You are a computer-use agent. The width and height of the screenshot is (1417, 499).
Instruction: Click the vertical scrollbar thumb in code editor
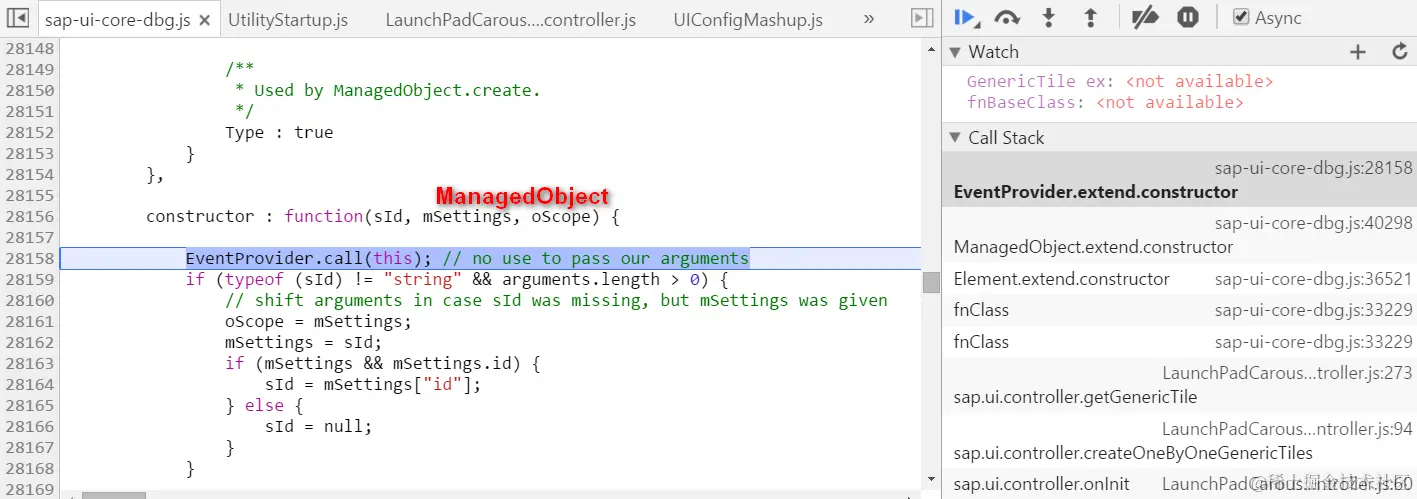pos(931,282)
